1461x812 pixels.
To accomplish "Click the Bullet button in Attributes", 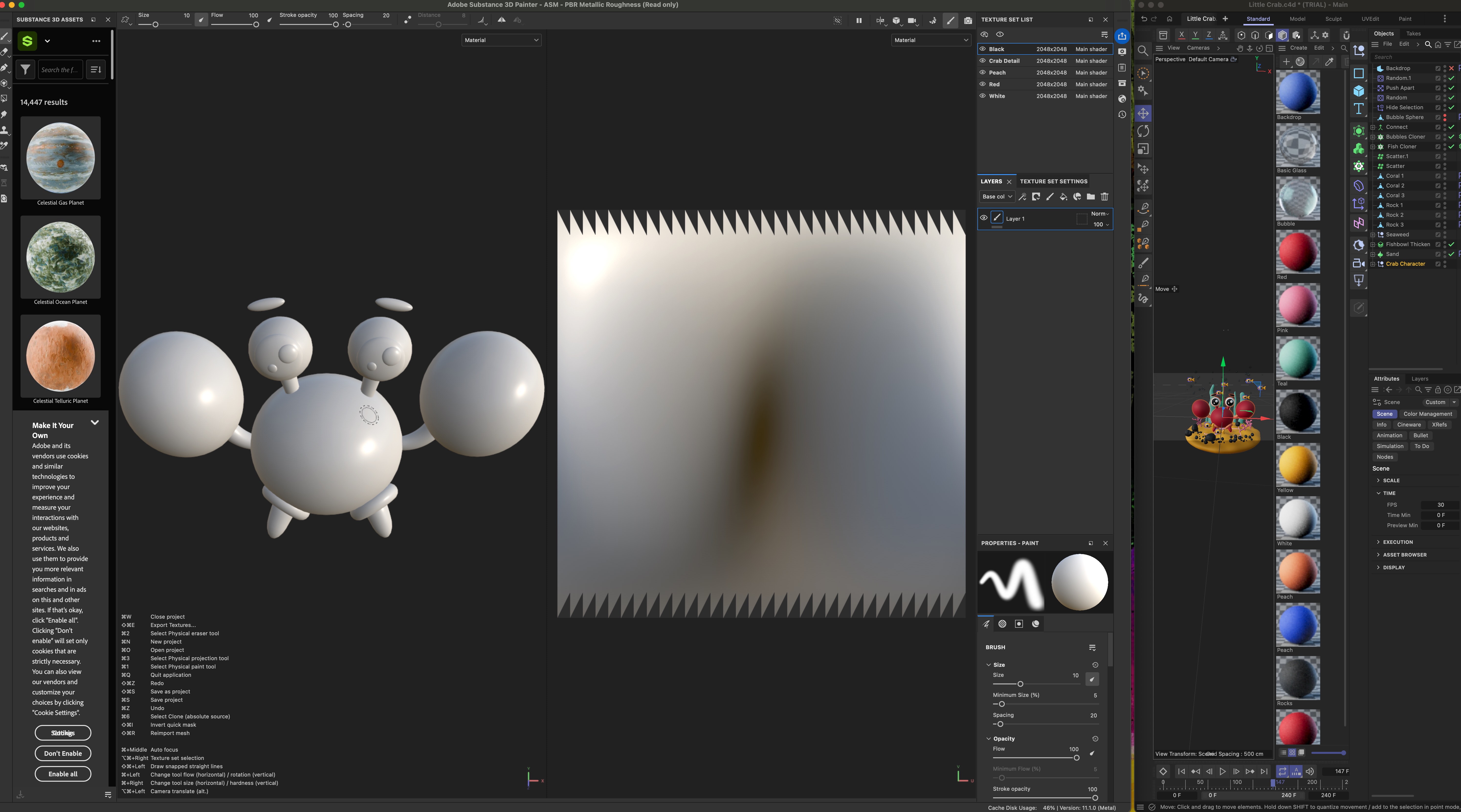I will click(x=1421, y=436).
